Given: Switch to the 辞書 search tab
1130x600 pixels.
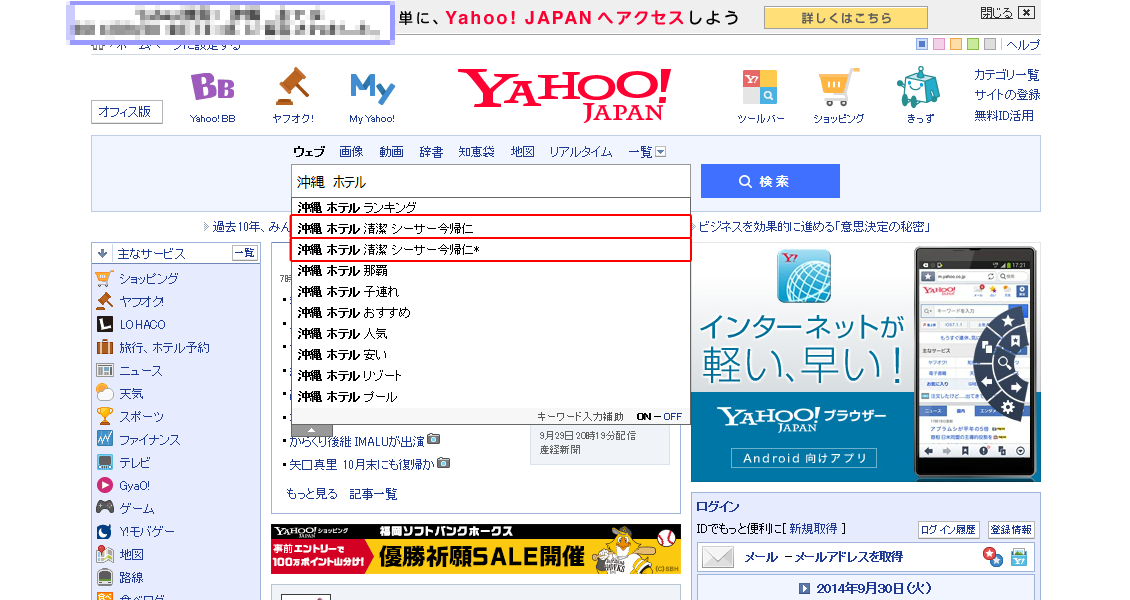Looking at the screenshot, I should pos(431,152).
